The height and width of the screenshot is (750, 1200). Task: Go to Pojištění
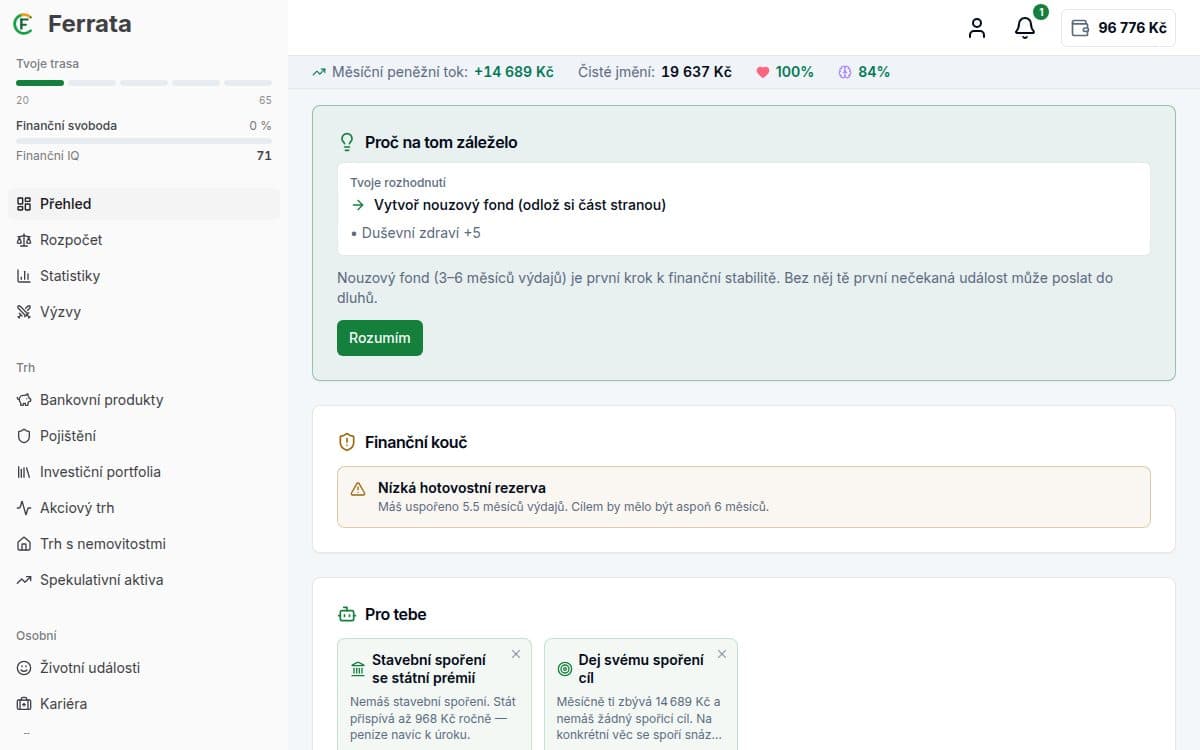click(144, 436)
